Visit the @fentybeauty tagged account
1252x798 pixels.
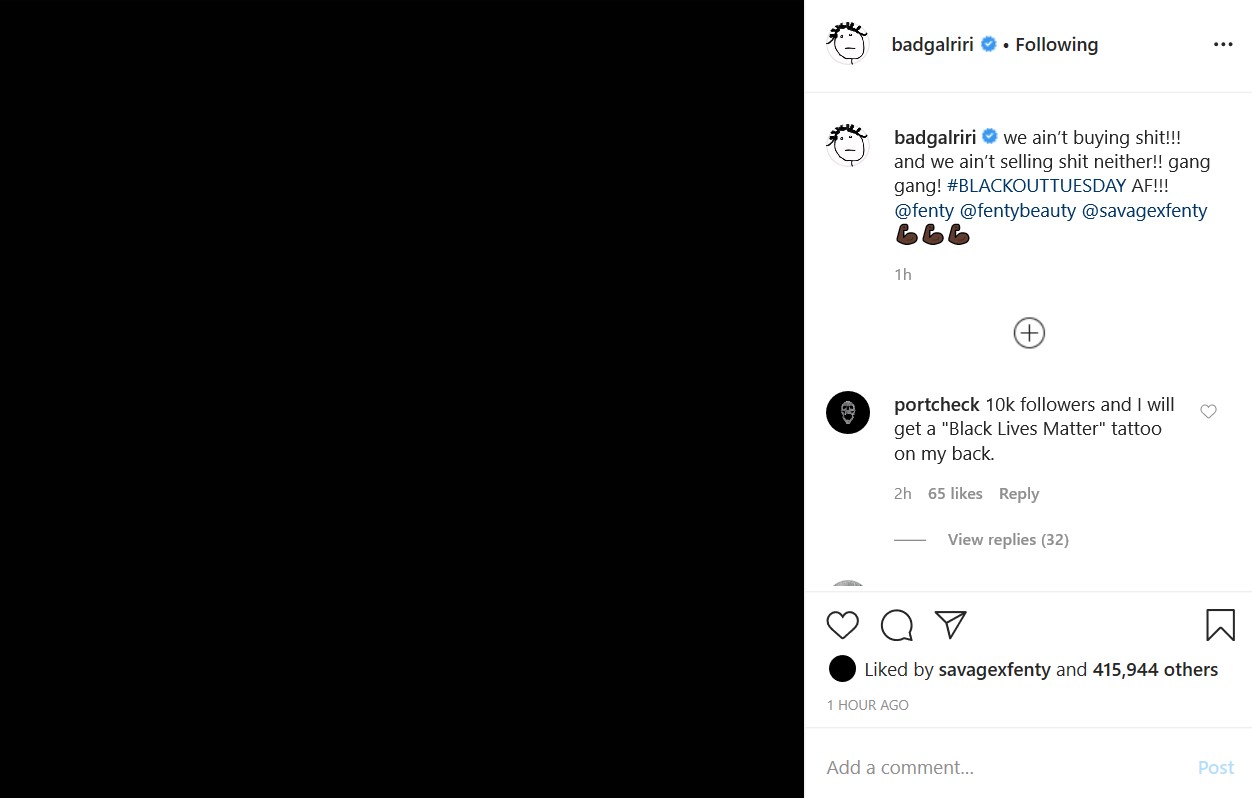1018,211
